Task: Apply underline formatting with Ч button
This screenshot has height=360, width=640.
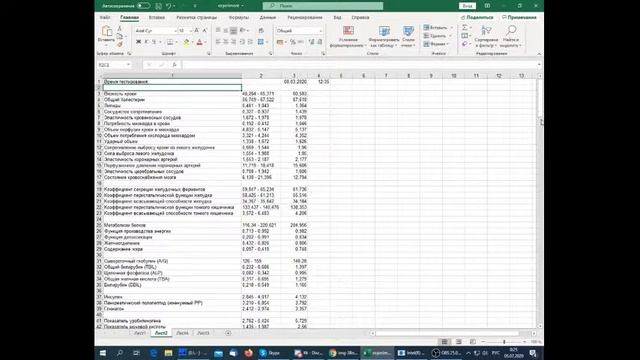Action: (x=154, y=42)
